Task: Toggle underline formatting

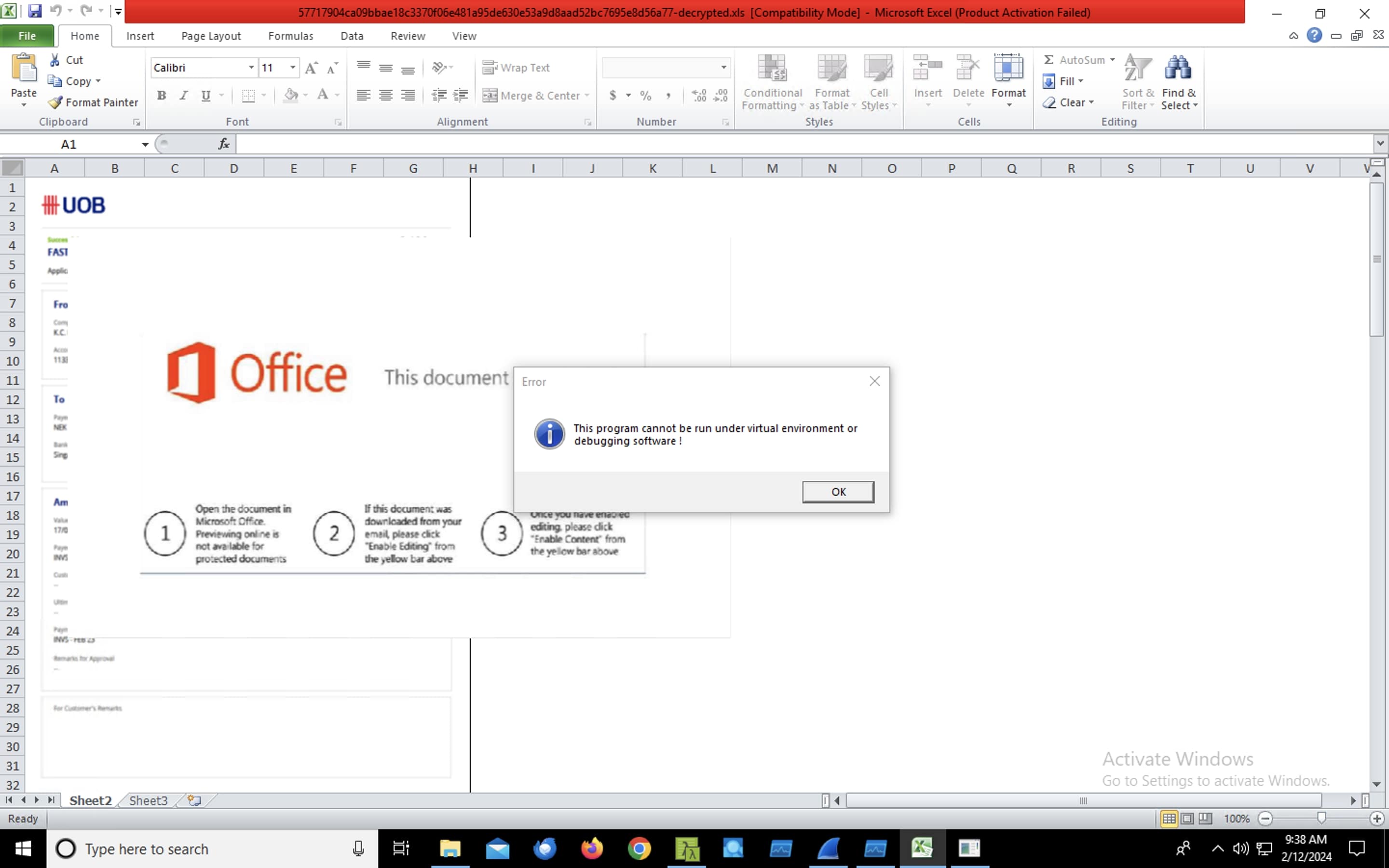Action: pos(205,95)
